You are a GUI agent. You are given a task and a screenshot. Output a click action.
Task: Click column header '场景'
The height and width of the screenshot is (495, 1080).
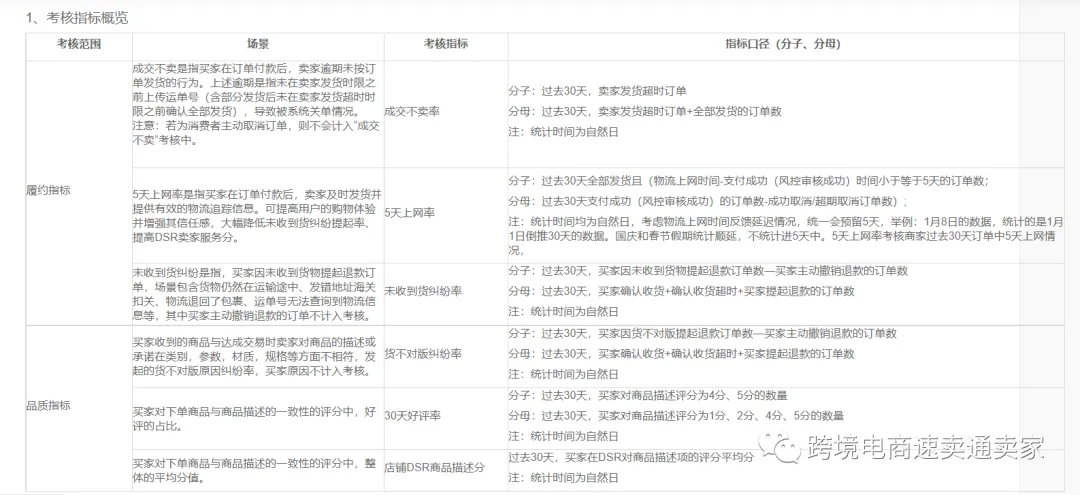pos(258,45)
